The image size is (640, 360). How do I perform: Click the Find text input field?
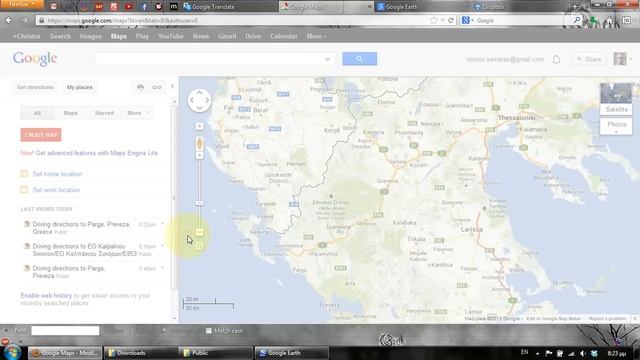tap(65, 331)
